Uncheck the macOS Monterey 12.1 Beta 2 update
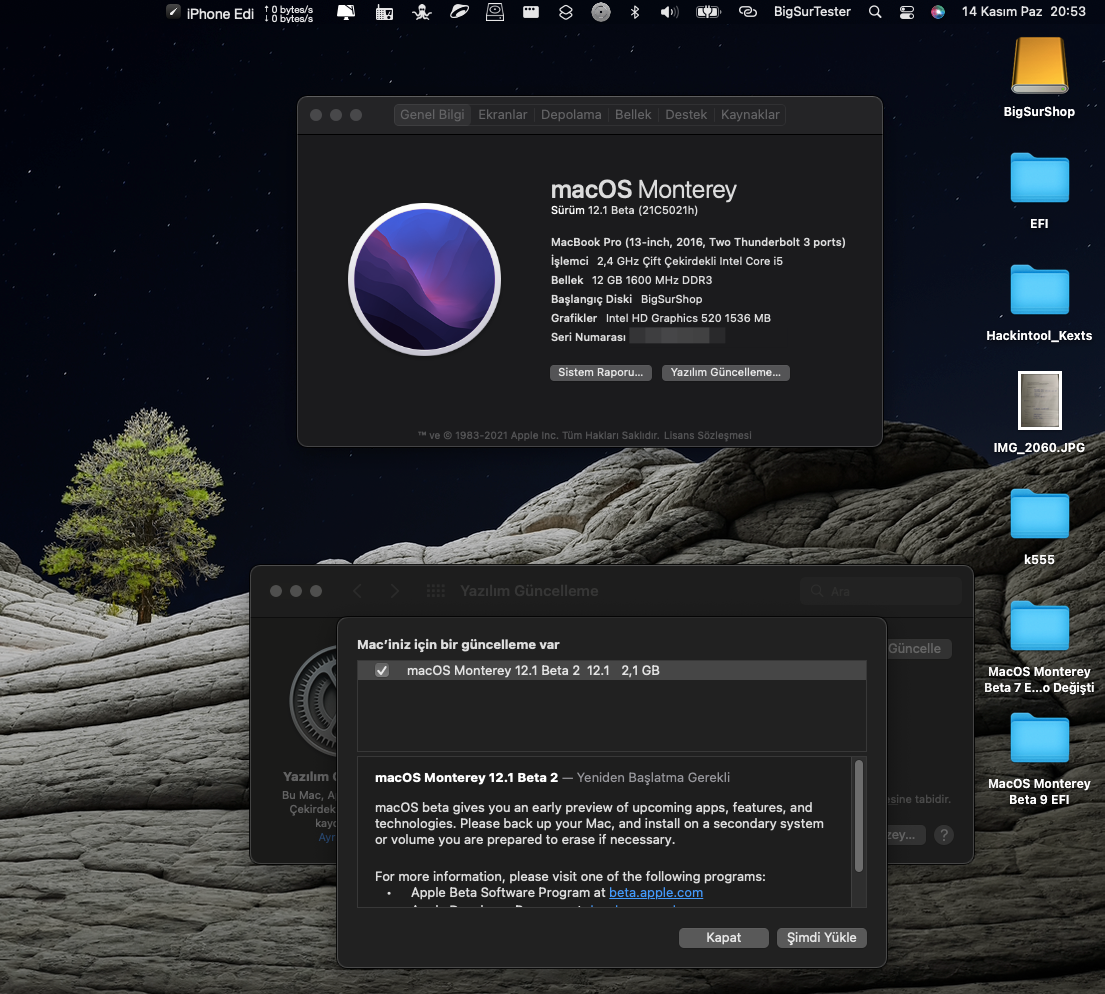The height and width of the screenshot is (994, 1105). click(381, 671)
